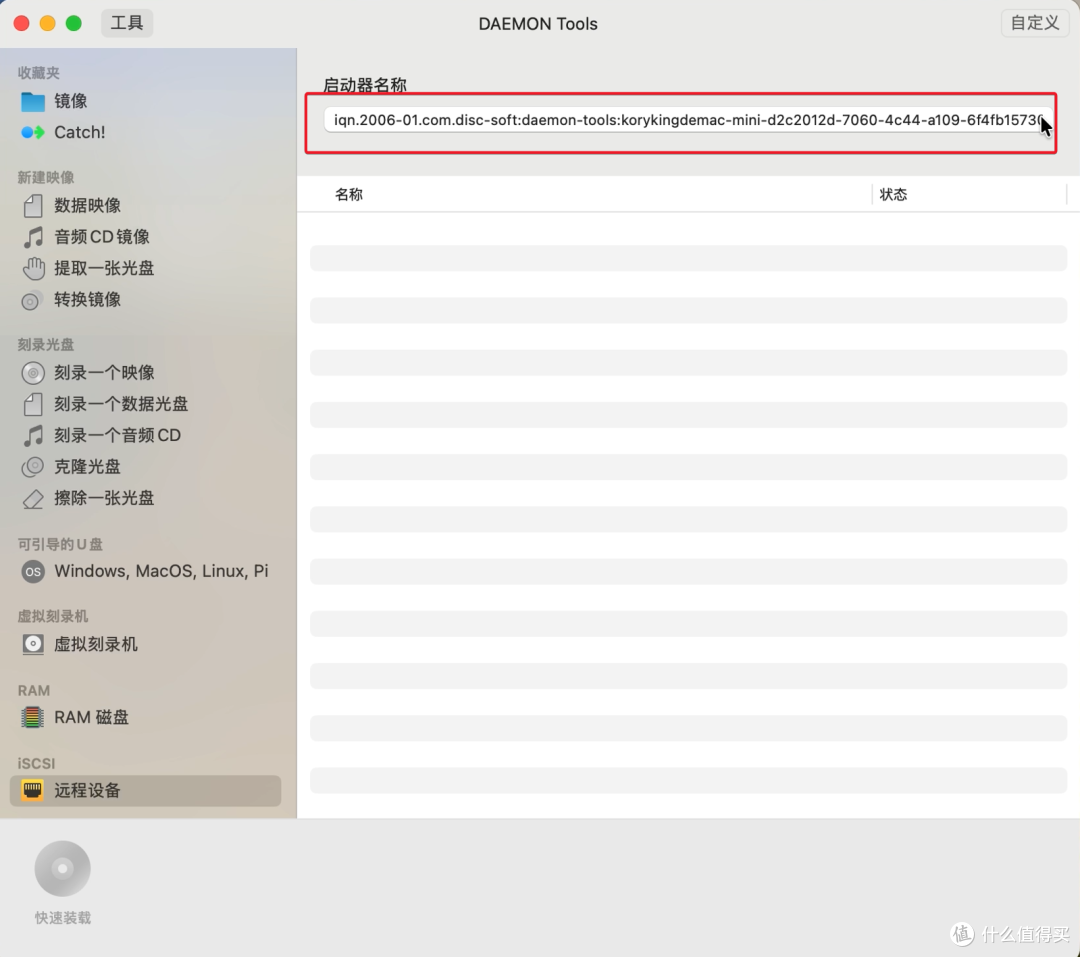This screenshot has width=1080, height=957.
Task: Minimize window with yellow button
Action: 48,23
